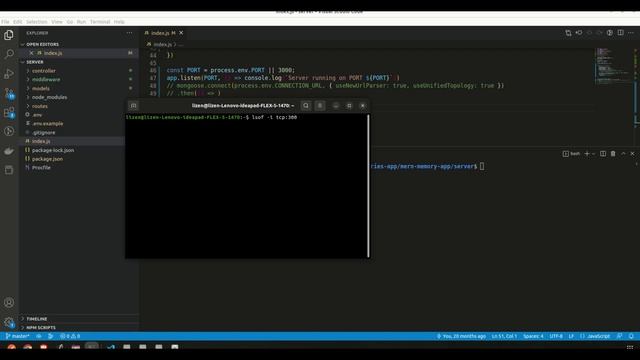This screenshot has width=640, height=360.
Task: Open the Selection menu
Action: 37,22
